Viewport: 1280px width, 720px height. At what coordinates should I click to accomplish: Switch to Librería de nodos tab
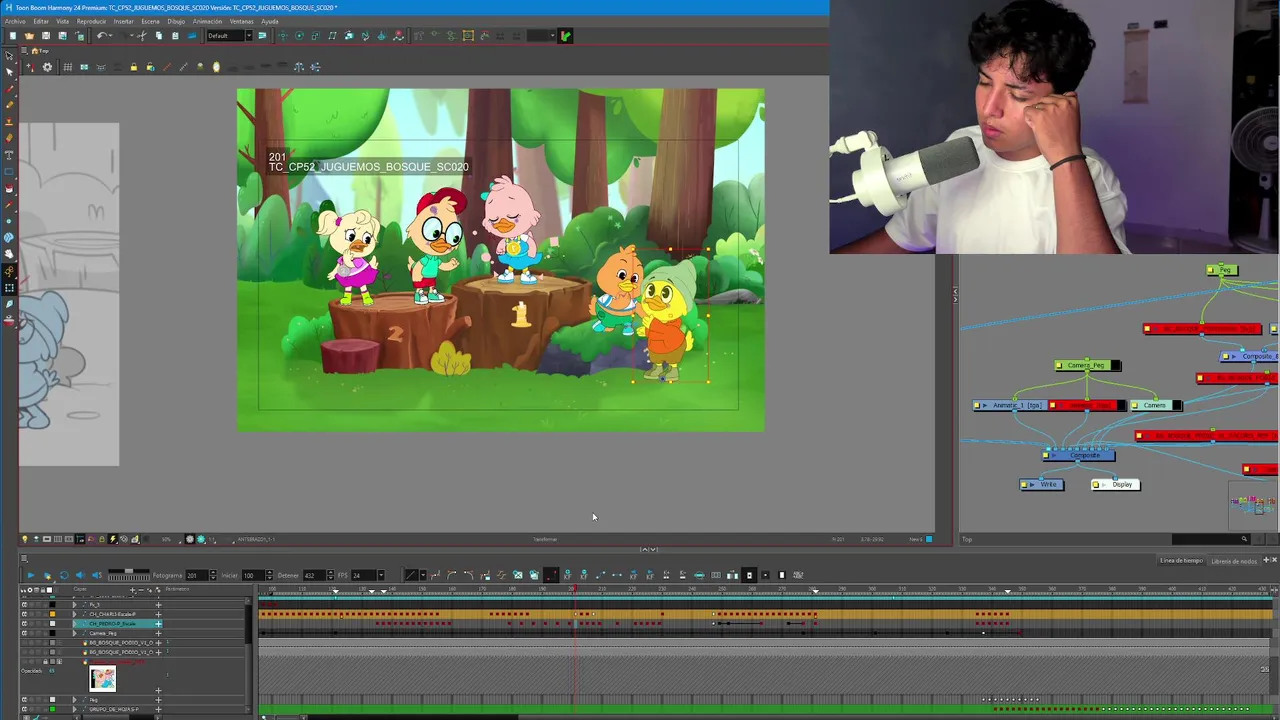click(1233, 561)
